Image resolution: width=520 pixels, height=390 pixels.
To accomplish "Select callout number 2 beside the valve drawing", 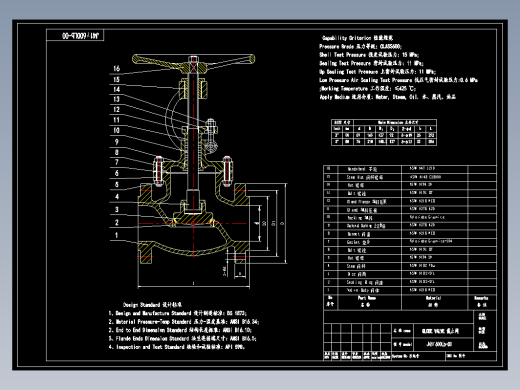I will pos(117,222).
